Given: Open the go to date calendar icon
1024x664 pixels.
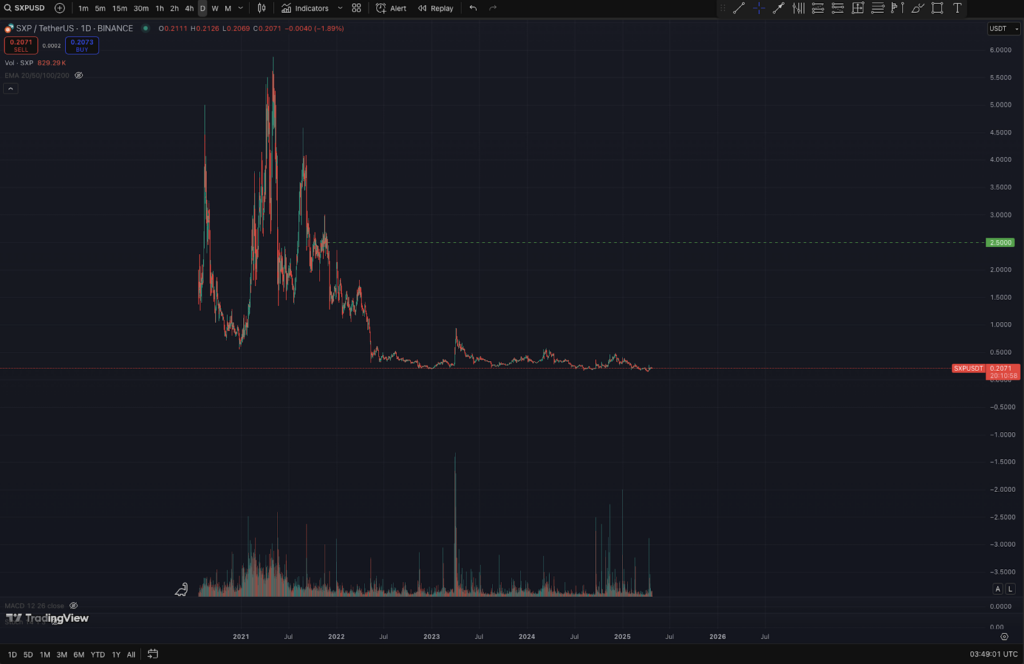Looking at the screenshot, I should coord(153,654).
